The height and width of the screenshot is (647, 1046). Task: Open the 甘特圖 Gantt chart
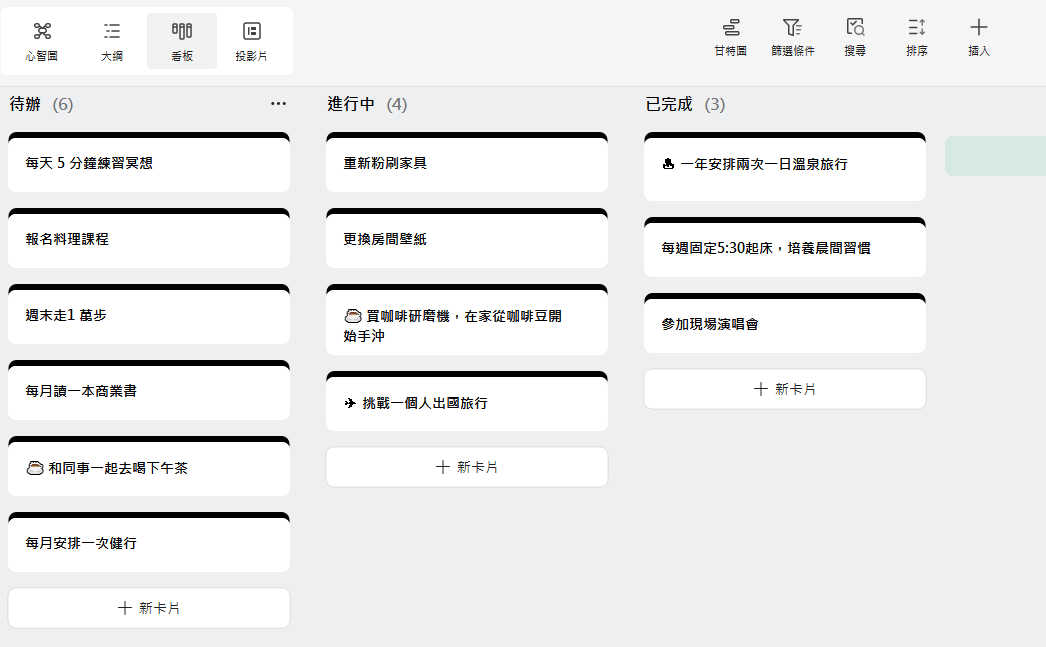730,38
